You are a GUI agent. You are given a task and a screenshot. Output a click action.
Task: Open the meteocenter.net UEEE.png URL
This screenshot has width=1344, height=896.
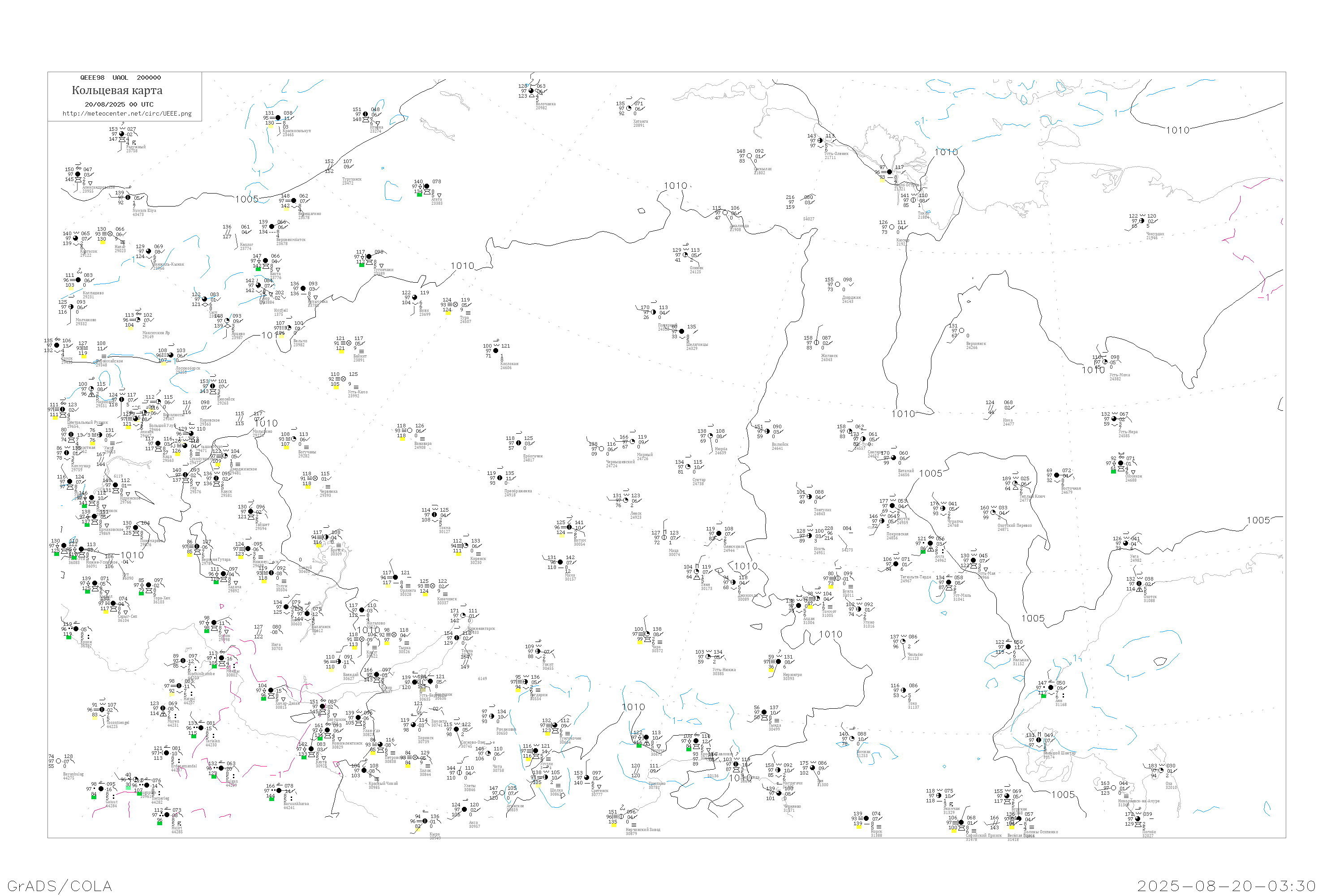(127, 114)
